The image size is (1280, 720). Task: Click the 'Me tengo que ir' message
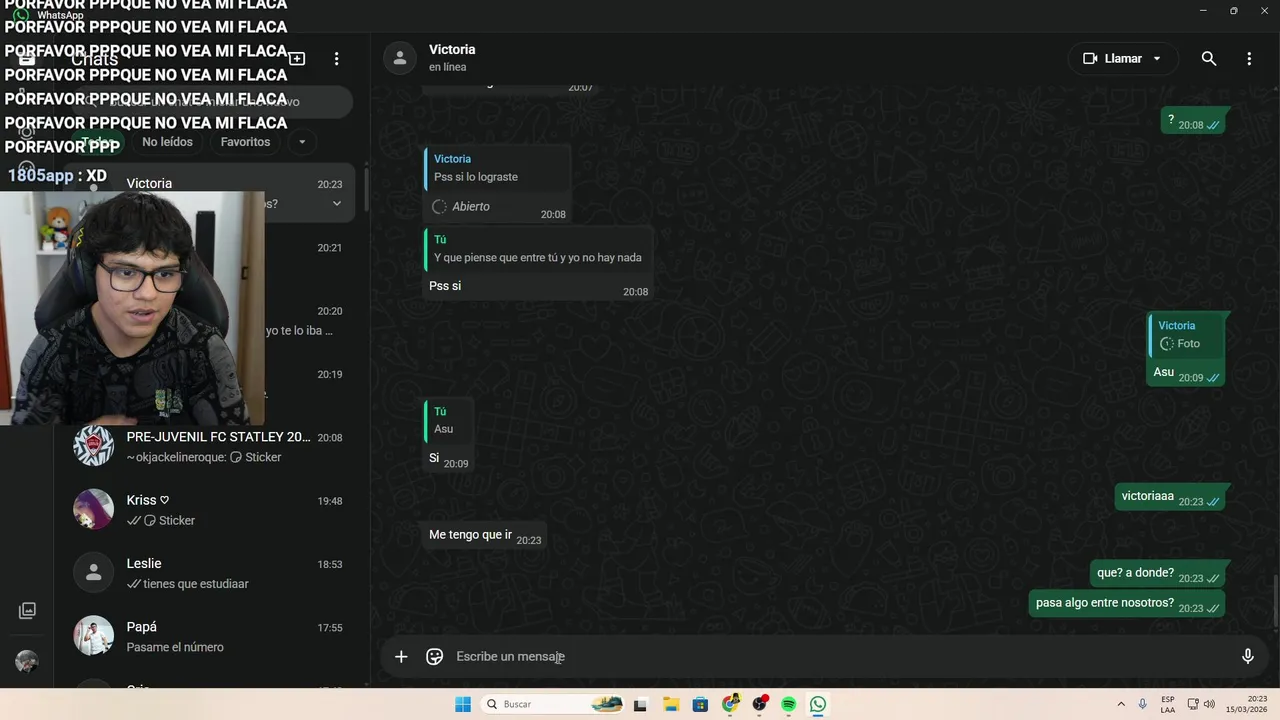point(485,536)
